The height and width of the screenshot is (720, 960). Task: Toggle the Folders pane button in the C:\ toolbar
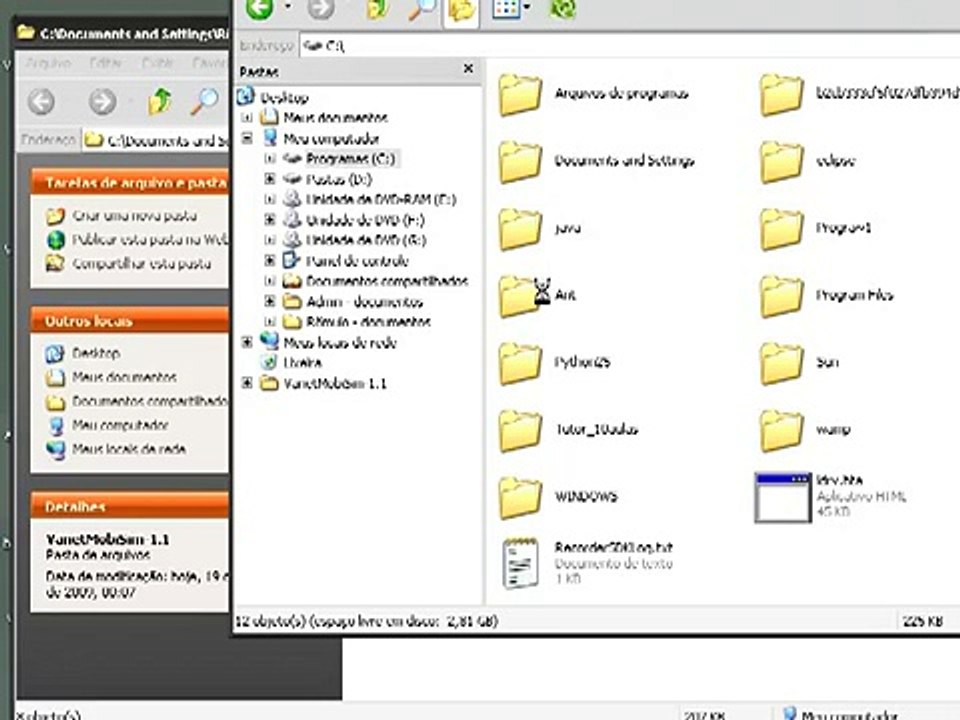tap(461, 10)
